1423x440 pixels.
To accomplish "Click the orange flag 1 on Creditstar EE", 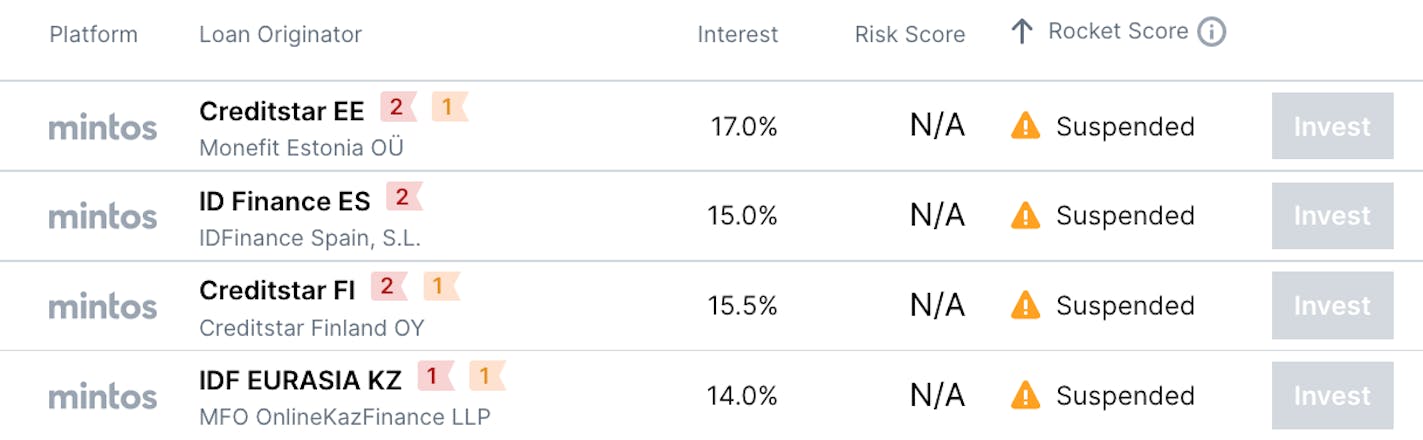I will 449,107.
